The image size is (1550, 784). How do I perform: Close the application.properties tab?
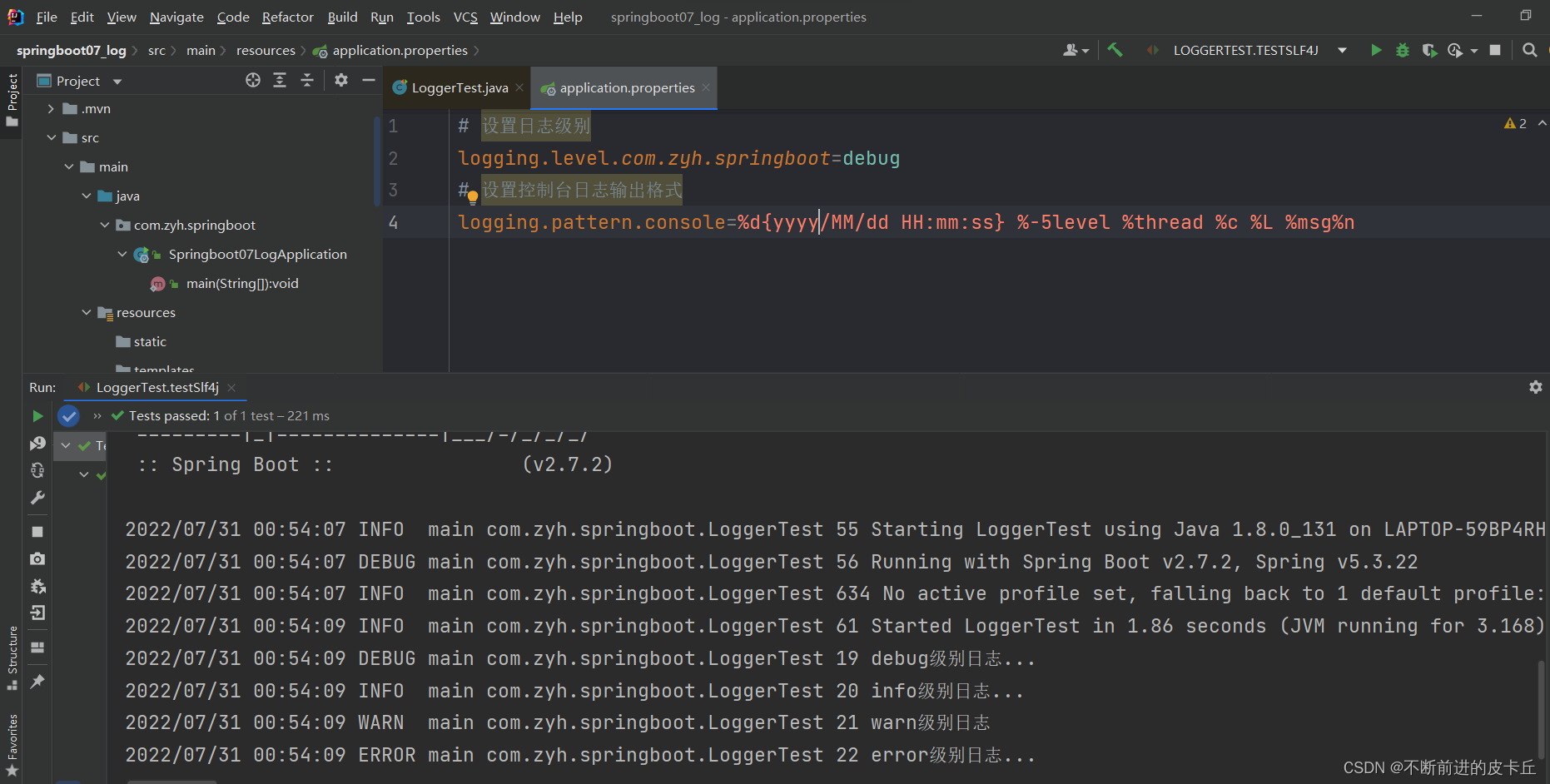tap(706, 87)
